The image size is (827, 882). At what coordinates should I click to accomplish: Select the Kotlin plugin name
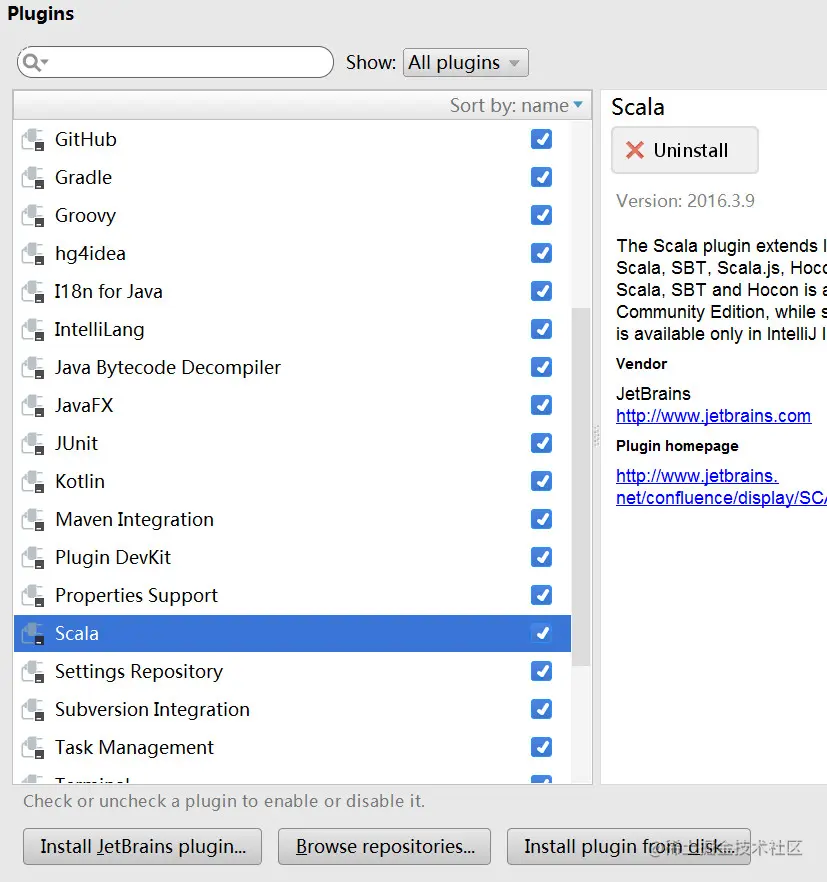point(80,482)
